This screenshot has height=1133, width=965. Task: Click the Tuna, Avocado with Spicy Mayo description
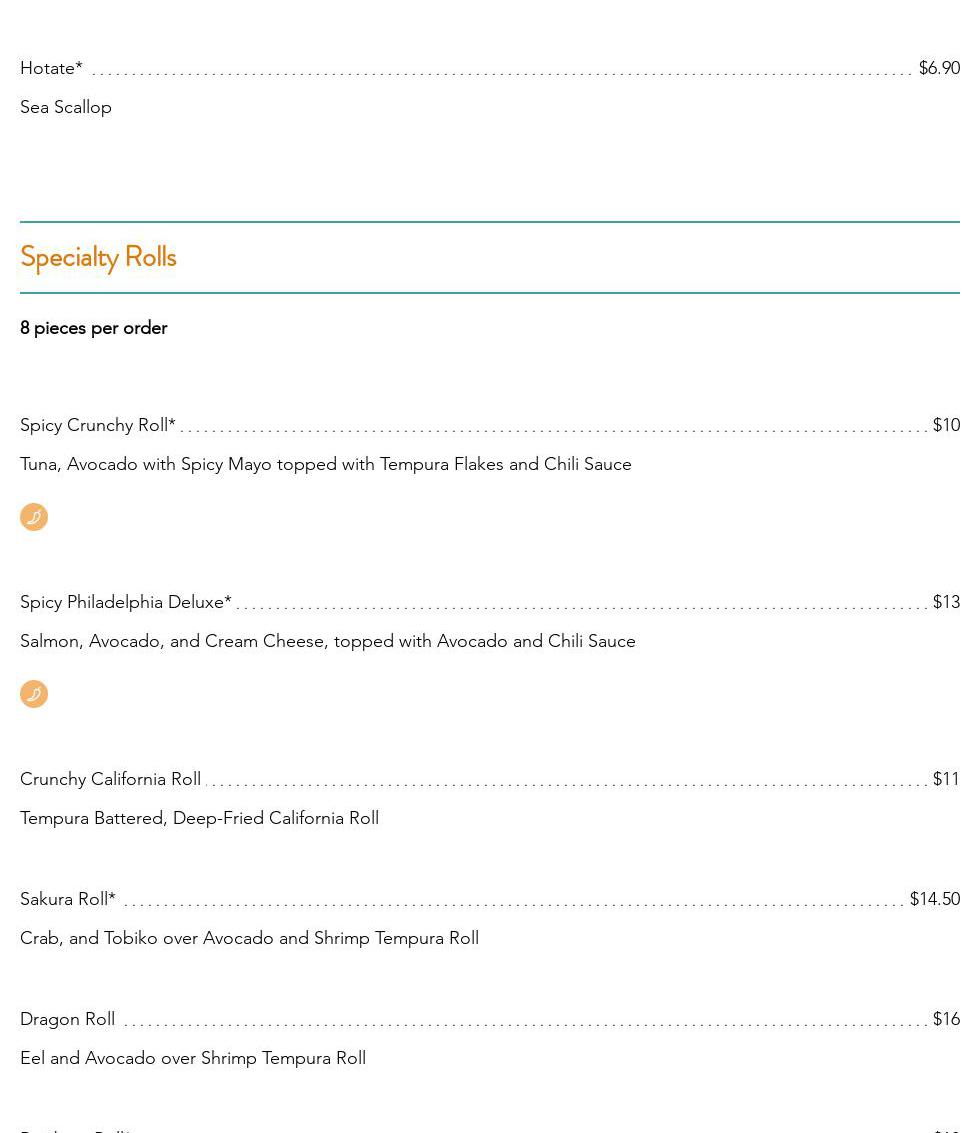coord(326,464)
